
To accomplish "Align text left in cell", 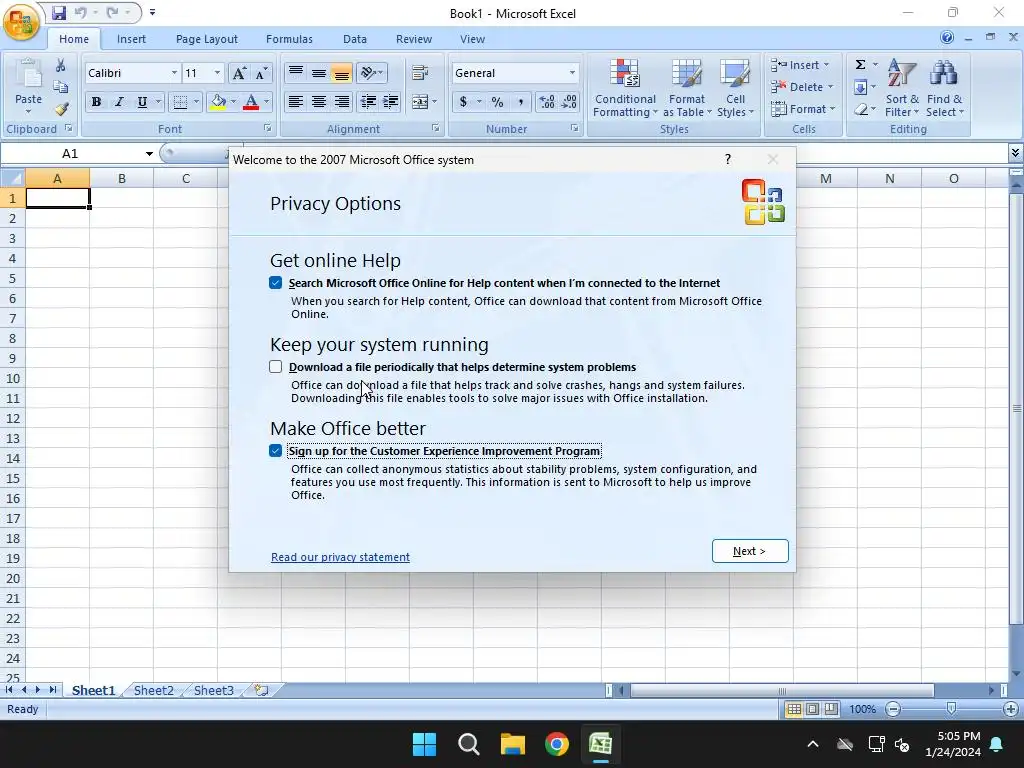I will [296, 102].
